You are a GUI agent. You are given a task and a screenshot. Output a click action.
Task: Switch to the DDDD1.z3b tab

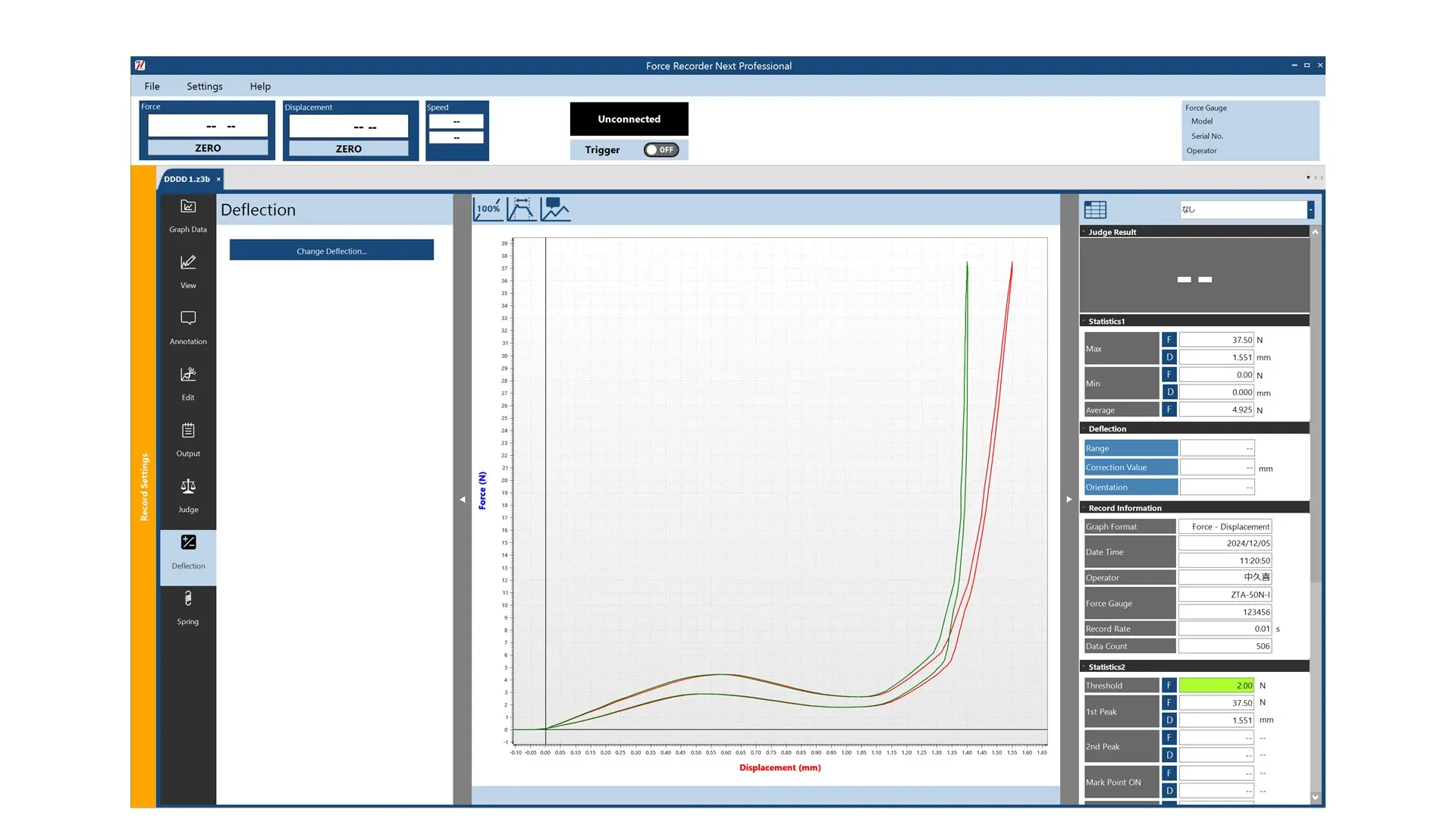187,180
